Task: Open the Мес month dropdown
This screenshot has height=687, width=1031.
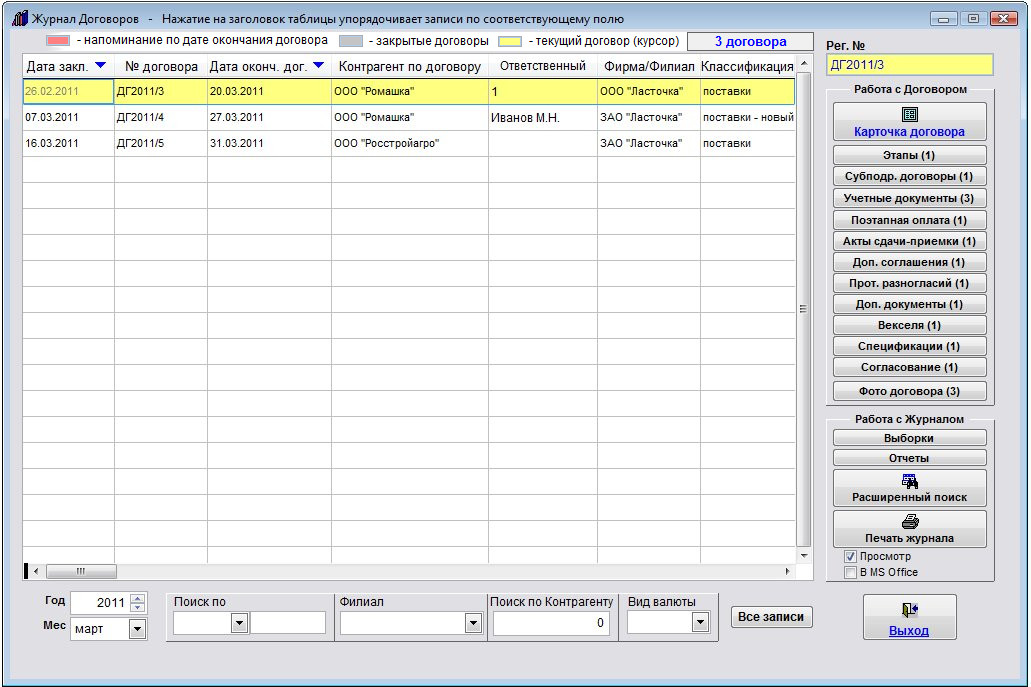Action: tap(137, 629)
